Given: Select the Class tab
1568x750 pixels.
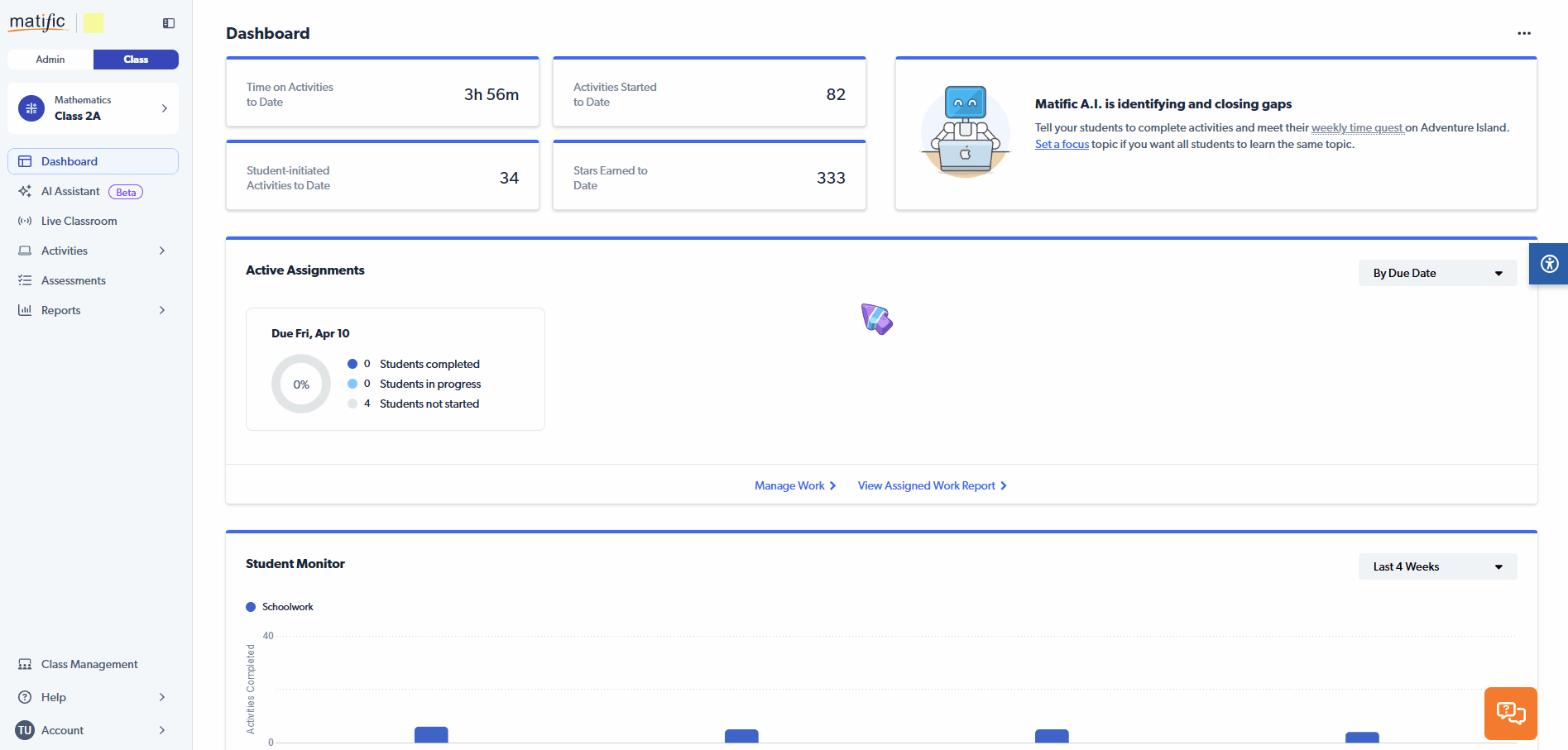Looking at the screenshot, I should (x=136, y=59).
